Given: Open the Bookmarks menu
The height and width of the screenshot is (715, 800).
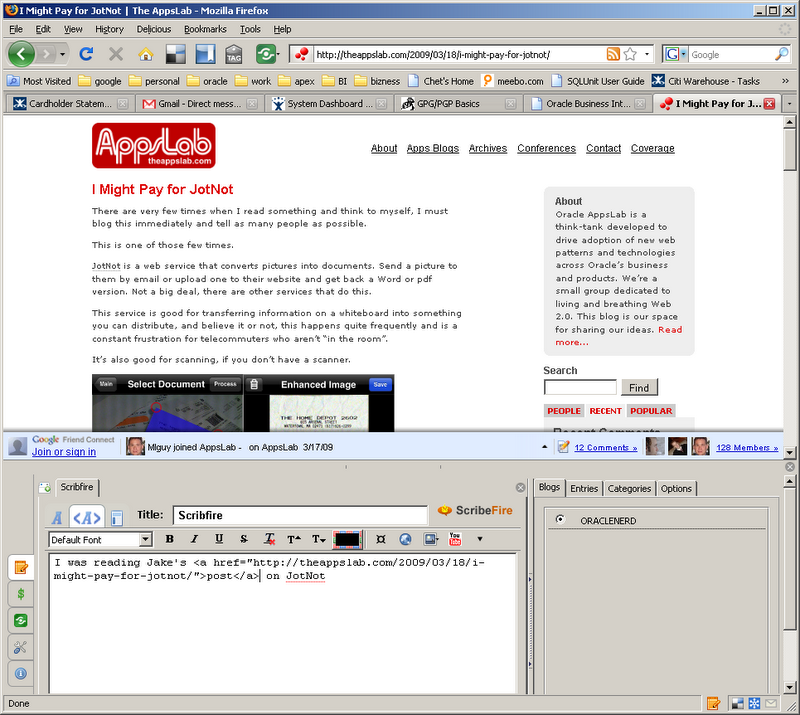Looking at the screenshot, I should (205, 29).
